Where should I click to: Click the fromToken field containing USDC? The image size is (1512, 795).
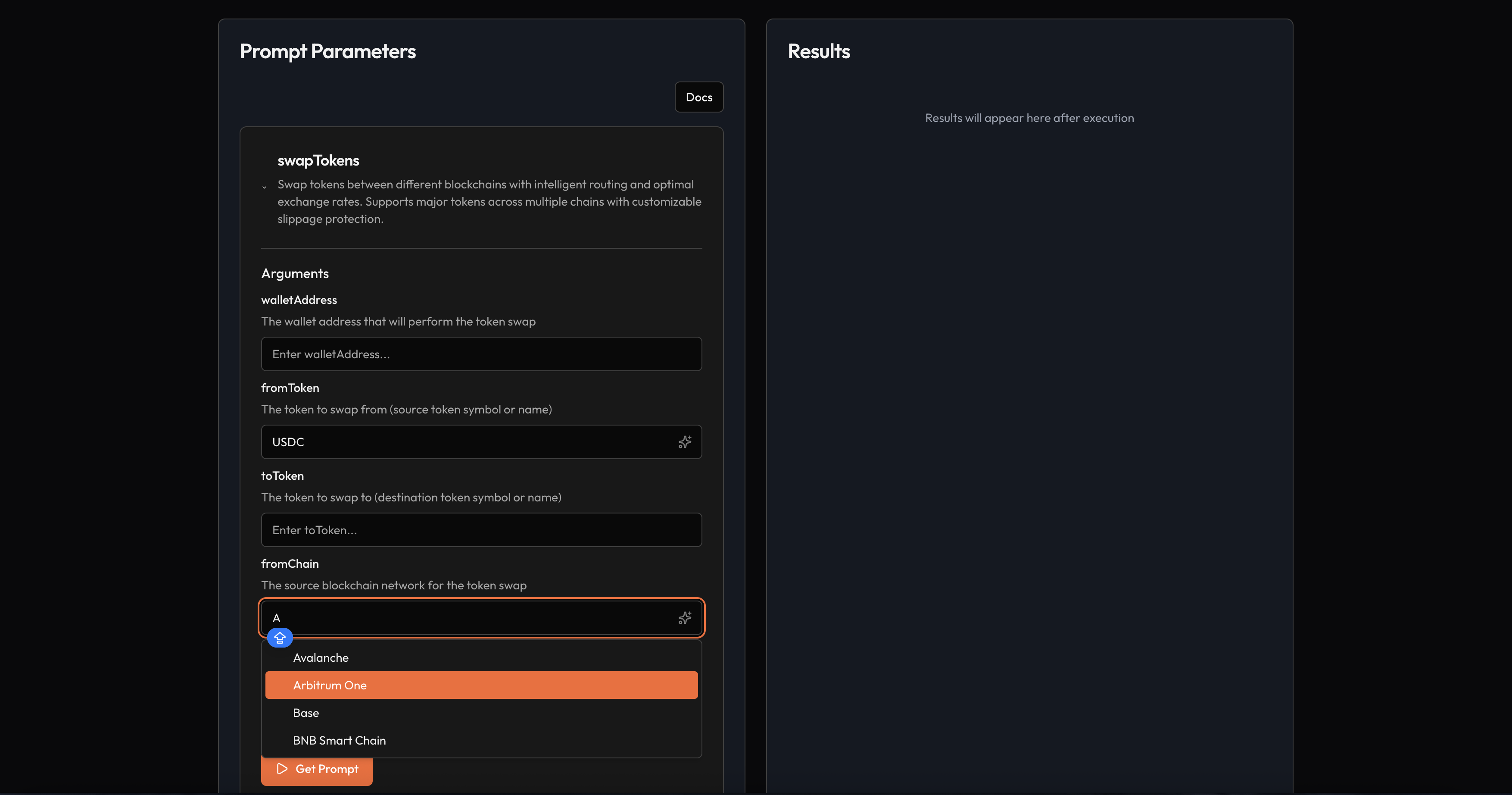[x=481, y=442]
